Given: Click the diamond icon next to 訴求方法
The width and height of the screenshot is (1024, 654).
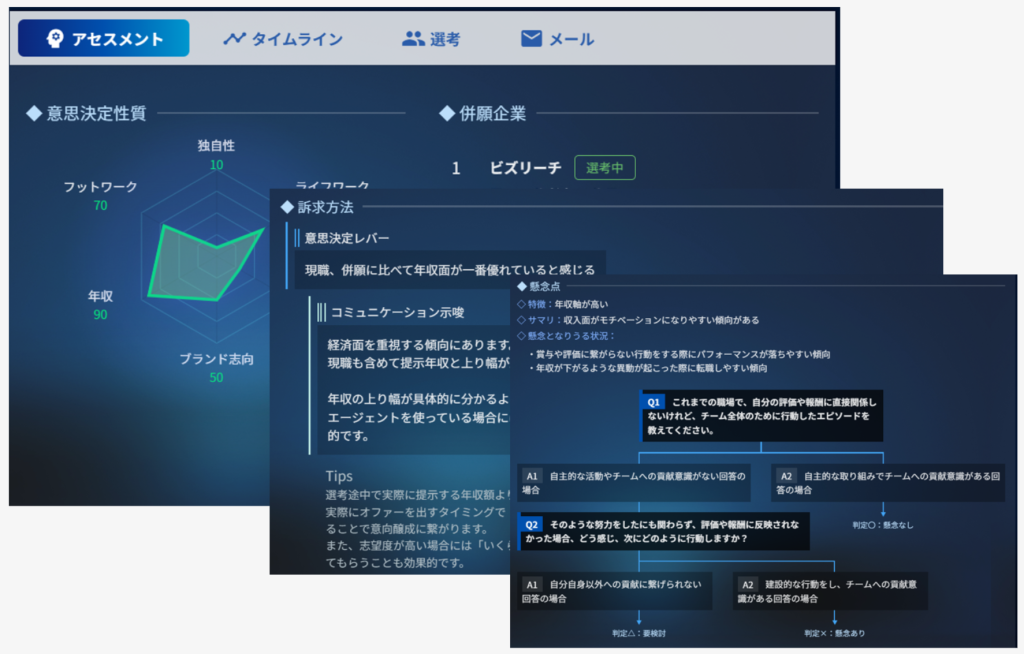Looking at the screenshot, I should pos(288,207).
